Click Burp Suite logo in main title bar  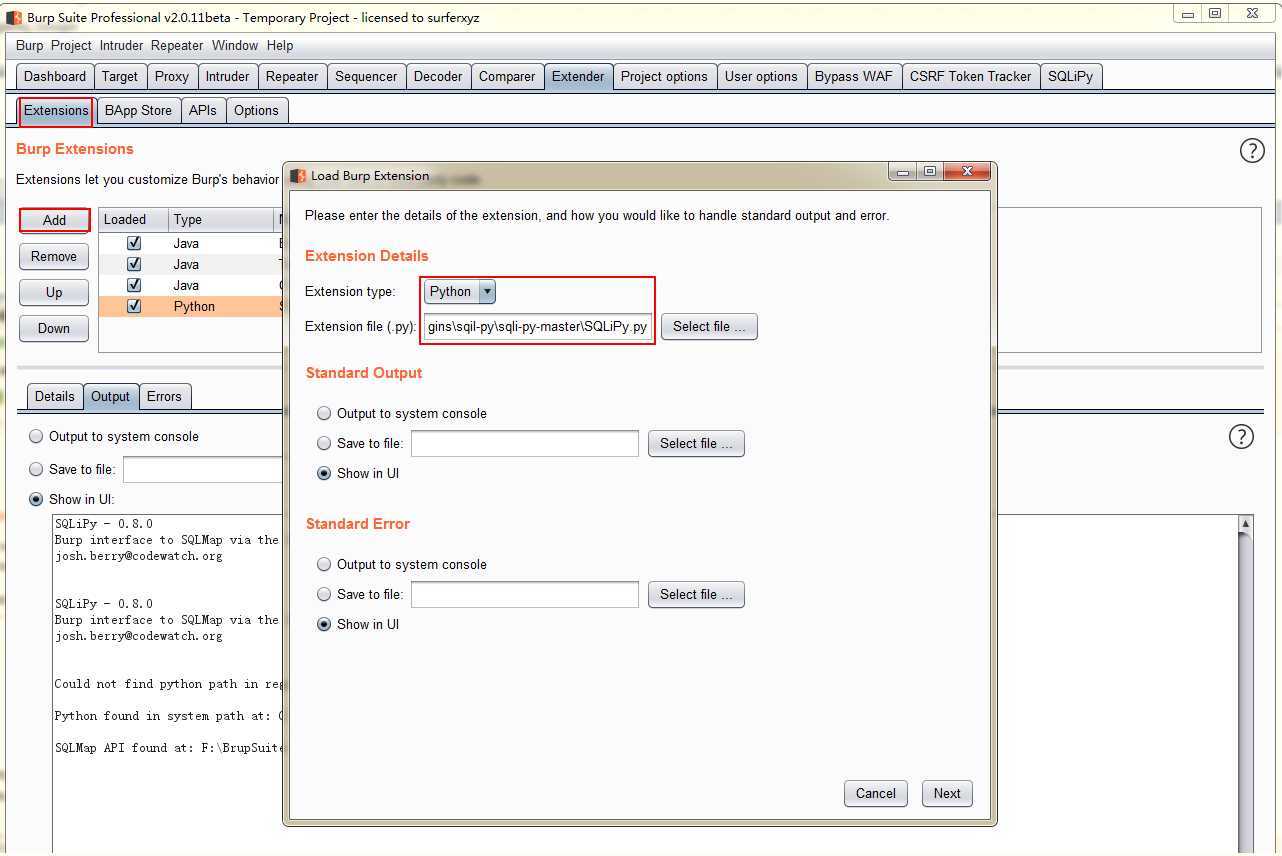click(x=14, y=17)
